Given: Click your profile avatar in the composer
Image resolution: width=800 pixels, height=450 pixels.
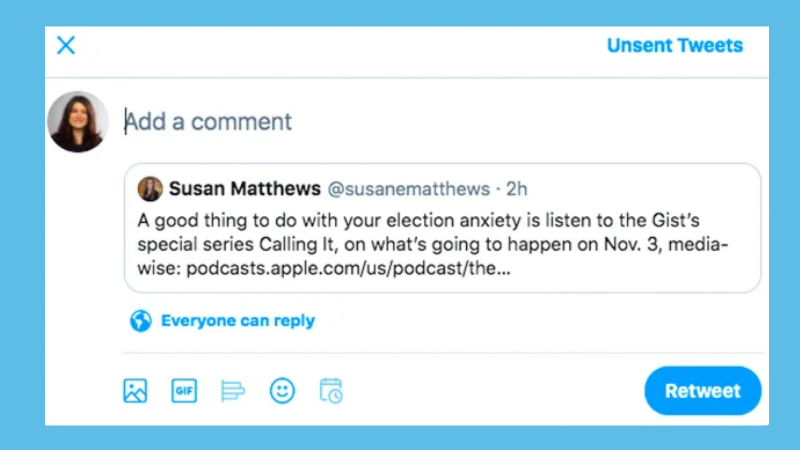Looking at the screenshot, I should pyautogui.click(x=78, y=121).
